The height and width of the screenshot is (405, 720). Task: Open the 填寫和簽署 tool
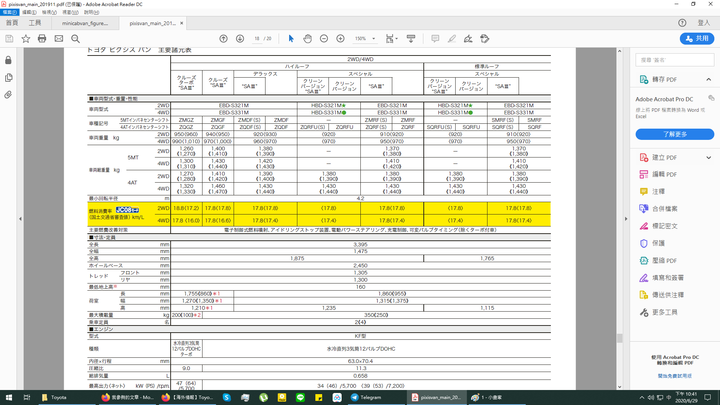[x=662, y=278]
